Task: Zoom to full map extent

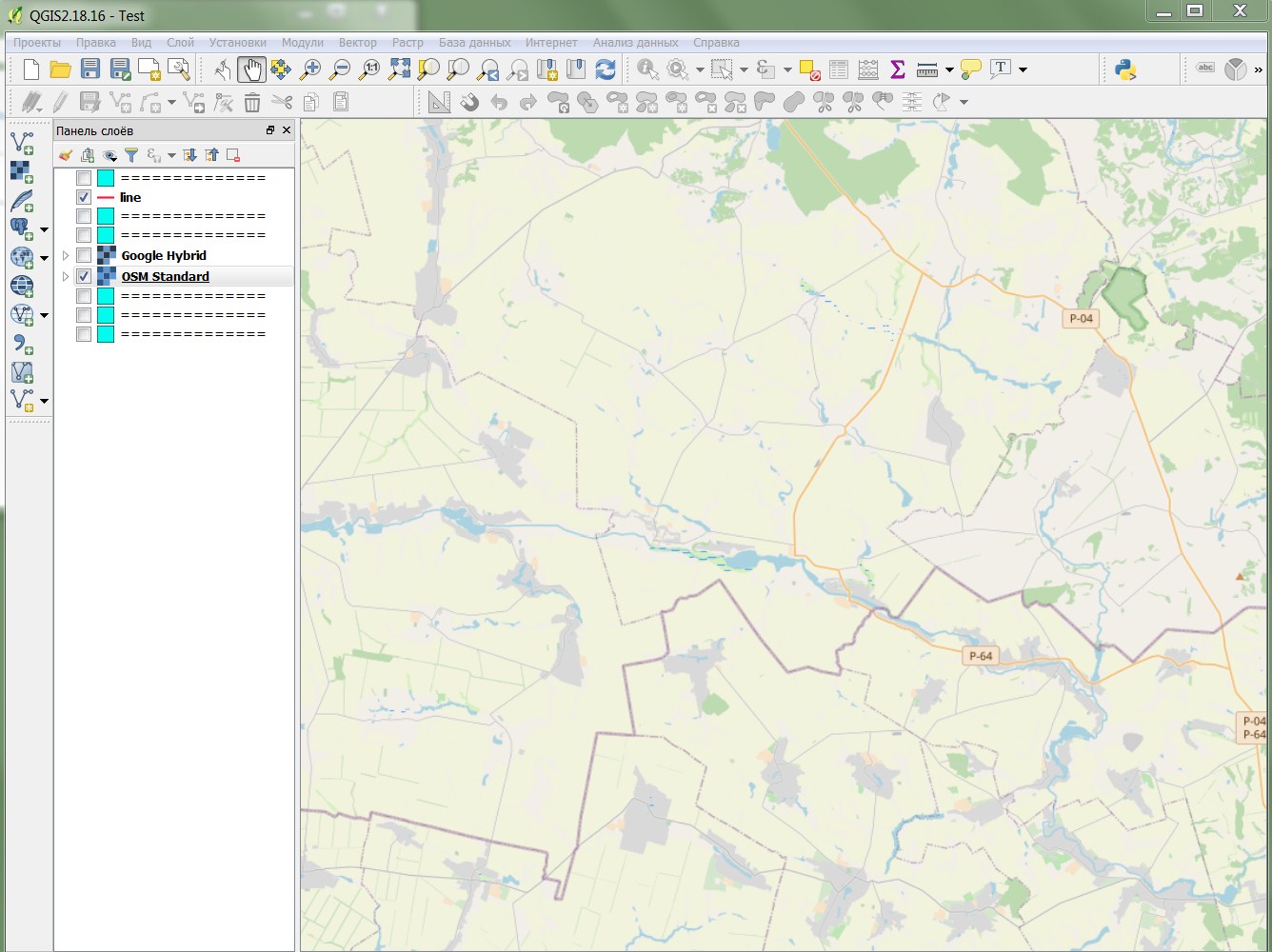Action: pos(398,69)
